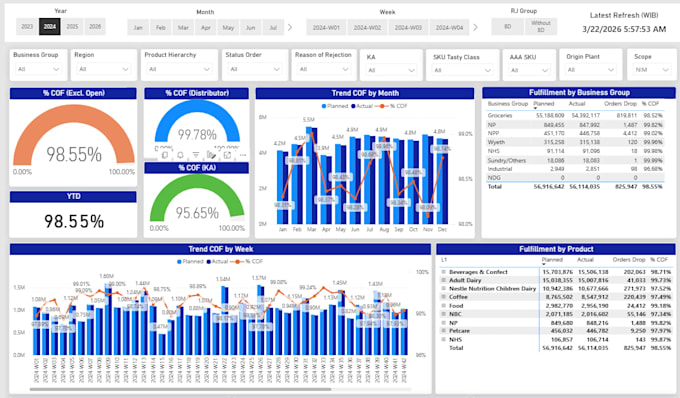Expand the Coffee product row
The image size is (680, 398).
point(444,297)
